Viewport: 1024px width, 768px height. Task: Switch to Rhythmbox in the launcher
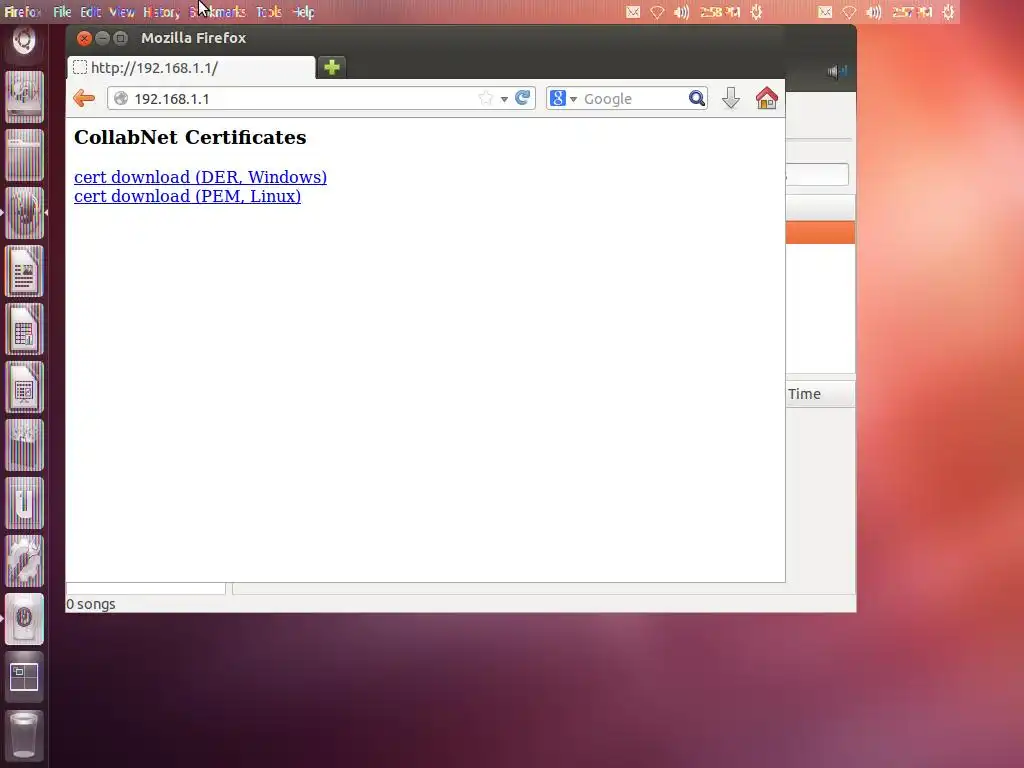click(x=25, y=619)
